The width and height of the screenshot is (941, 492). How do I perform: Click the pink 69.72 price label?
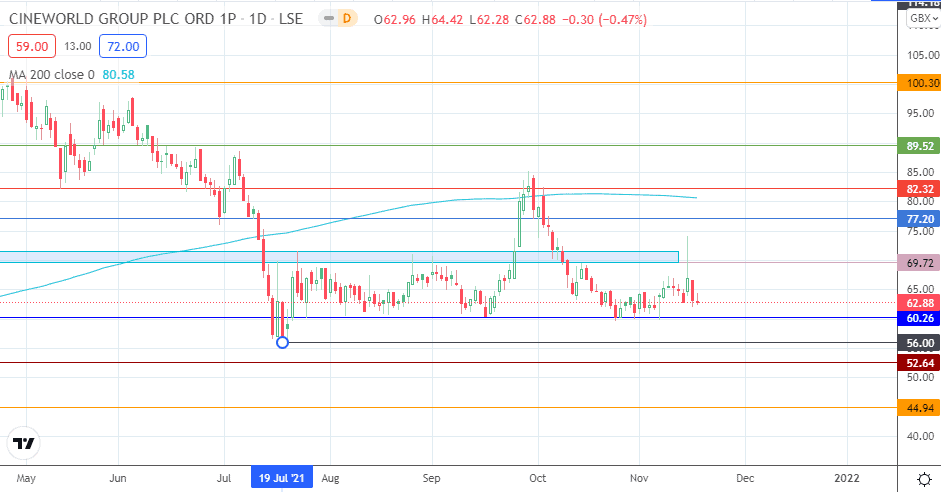[919, 263]
